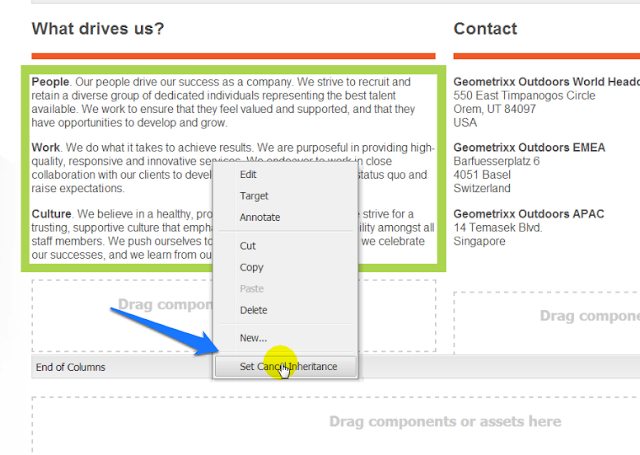
Task: Click Geometrixx Outdoors World Headquarters address
Action: coord(547,102)
